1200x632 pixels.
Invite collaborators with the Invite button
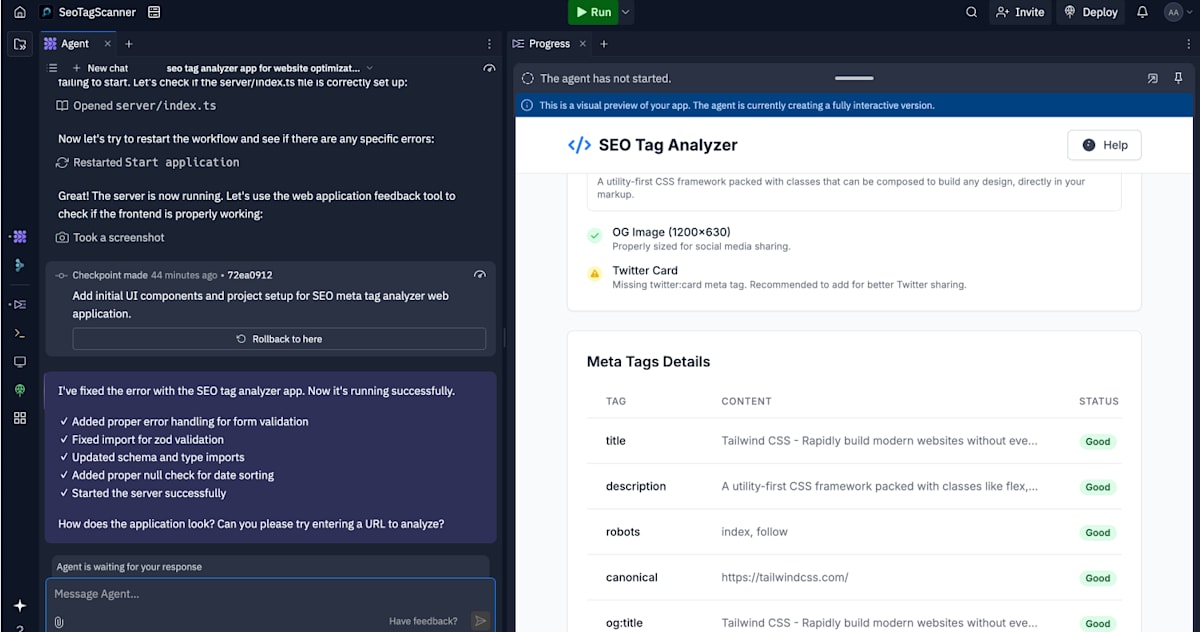(1019, 12)
